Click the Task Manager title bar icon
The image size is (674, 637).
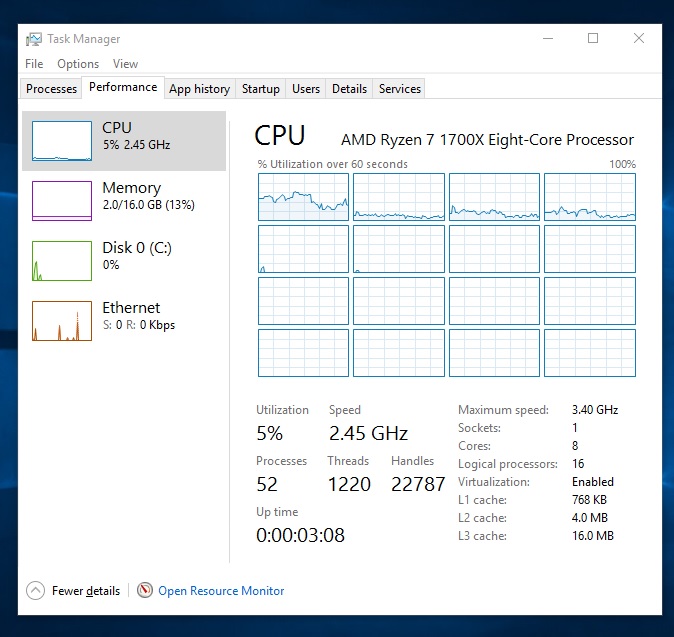34,39
